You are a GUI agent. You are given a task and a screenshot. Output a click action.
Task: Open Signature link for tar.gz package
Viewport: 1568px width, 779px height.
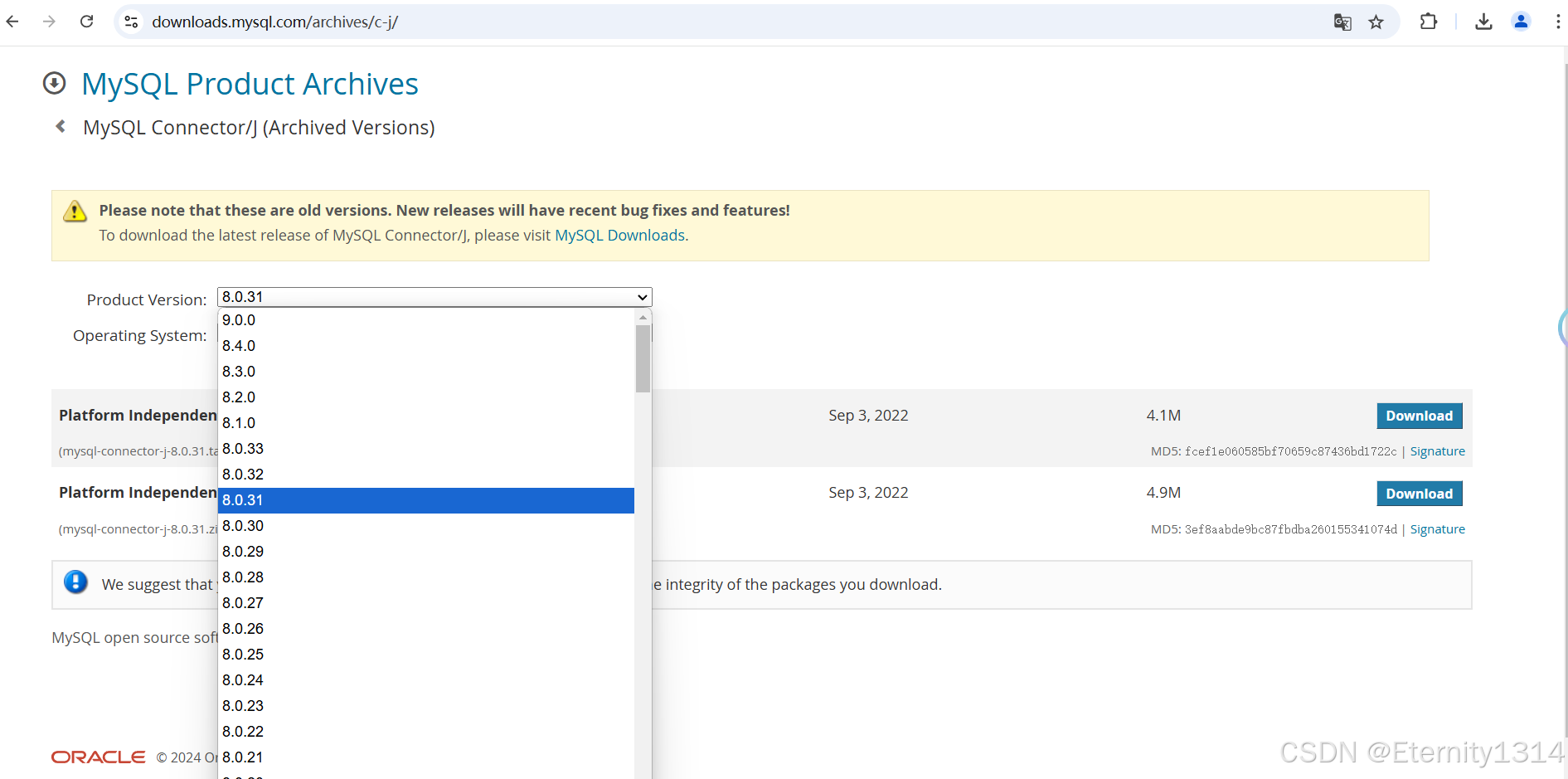(x=1437, y=451)
